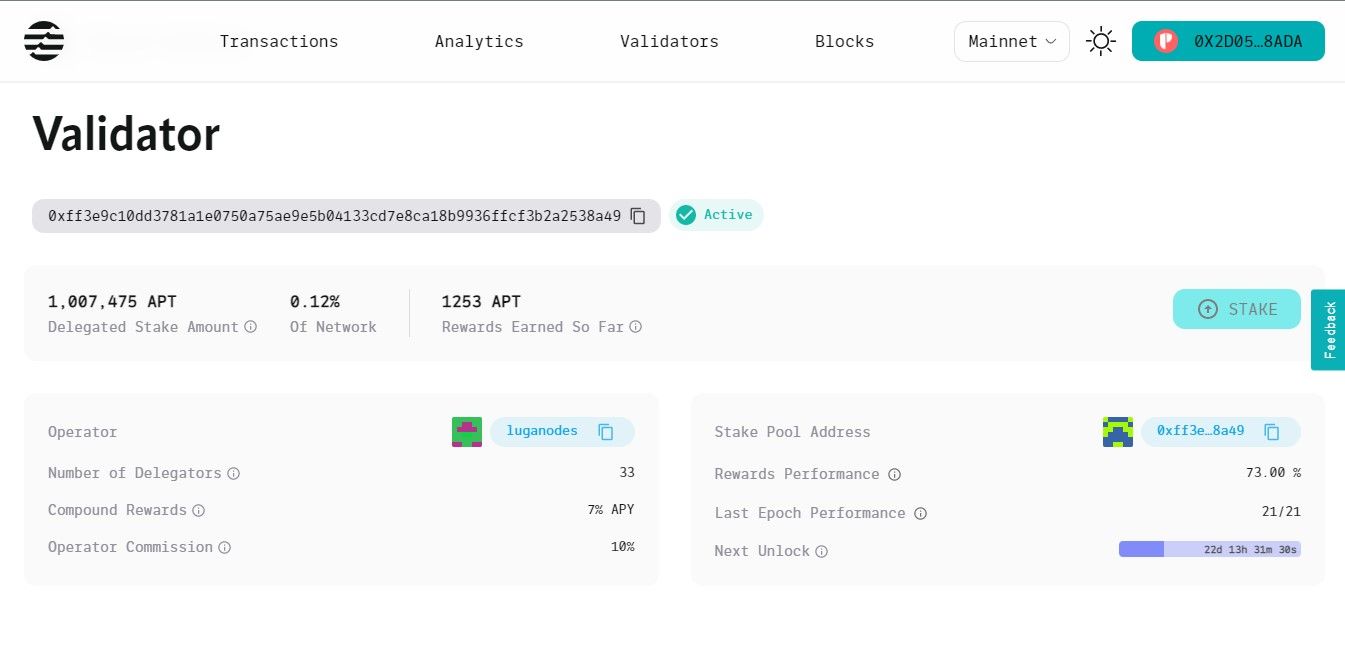Open the Mainnet network dropdown
The image size is (1345, 656).
[1012, 41]
